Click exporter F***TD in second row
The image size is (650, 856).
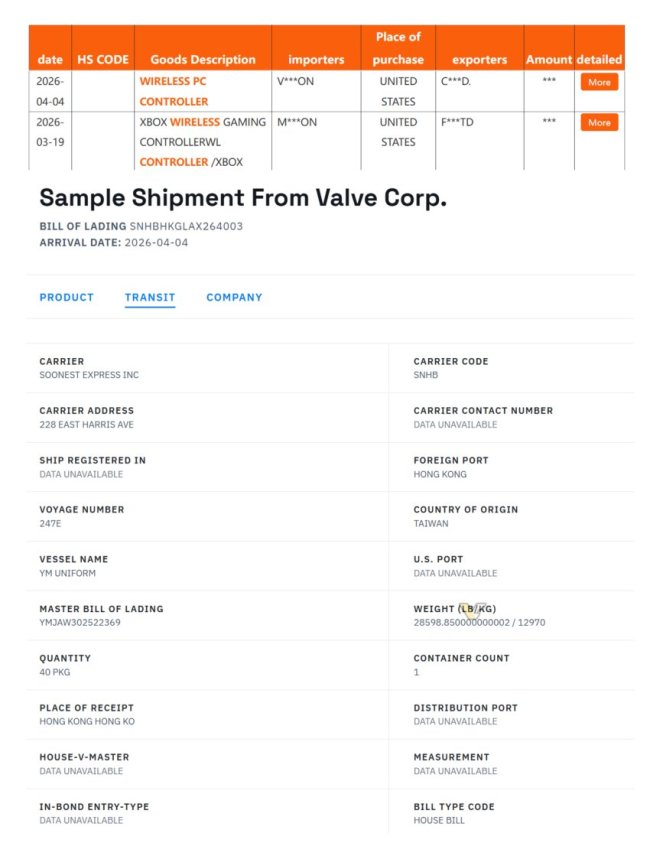click(457, 123)
